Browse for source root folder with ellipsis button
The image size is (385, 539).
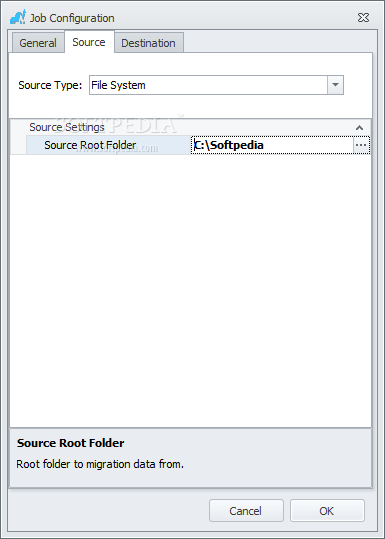pyautogui.click(x=361, y=145)
